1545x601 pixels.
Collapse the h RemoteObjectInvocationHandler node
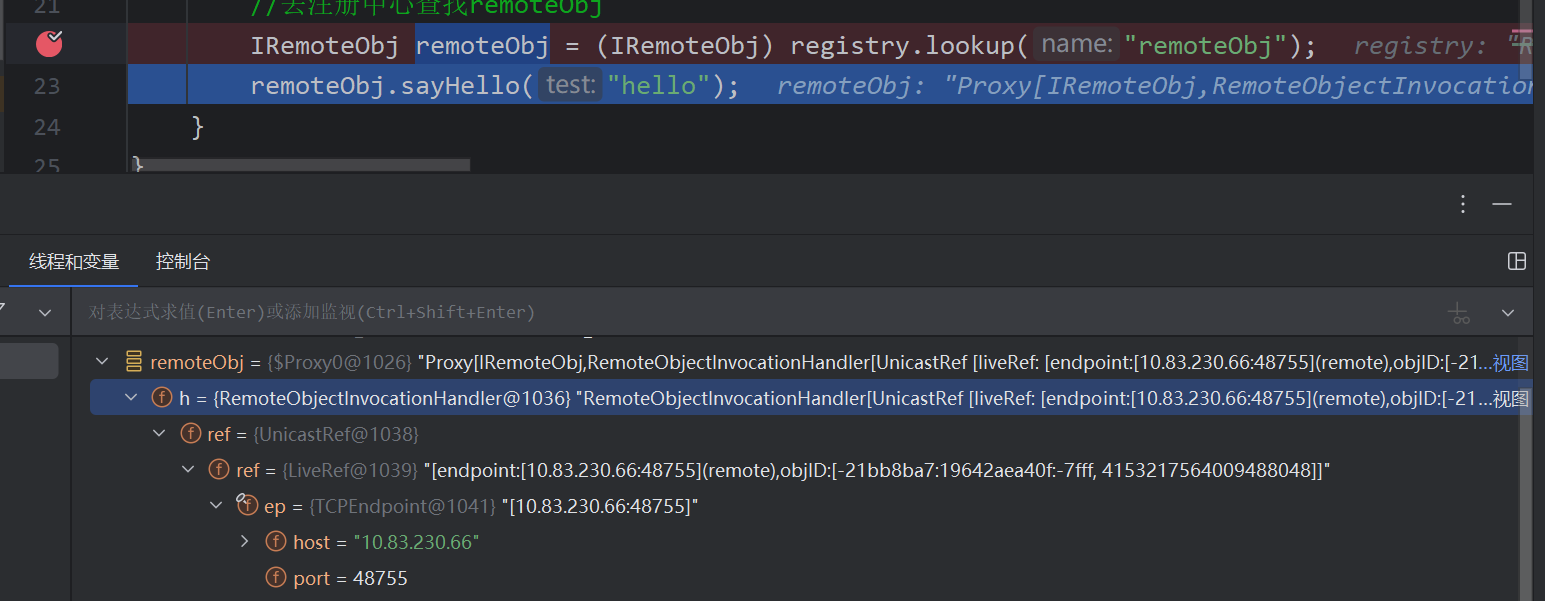click(131, 398)
